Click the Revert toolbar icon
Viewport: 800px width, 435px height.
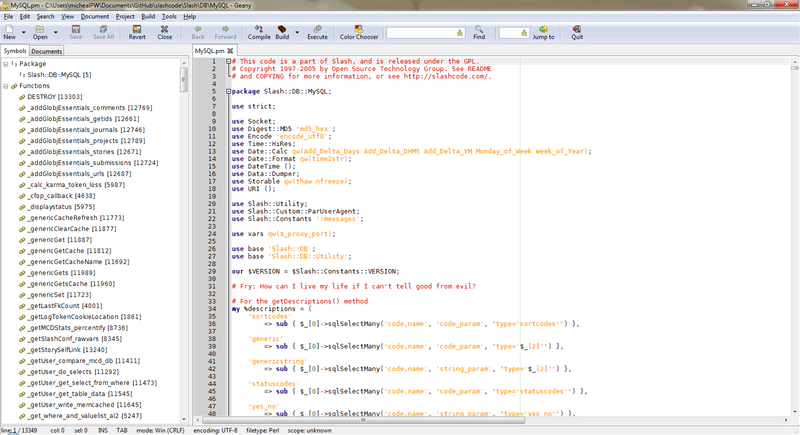click(x=137, y=32)
